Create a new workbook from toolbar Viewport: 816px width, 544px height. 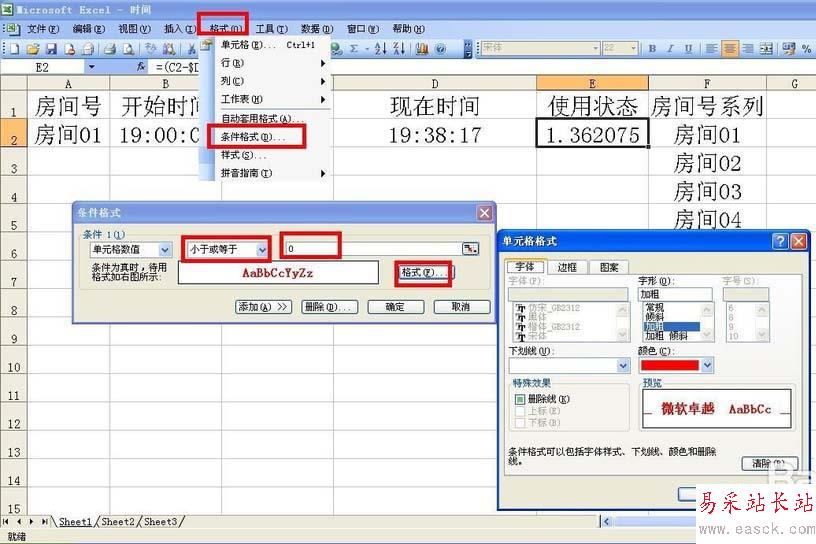click(15, 49)
